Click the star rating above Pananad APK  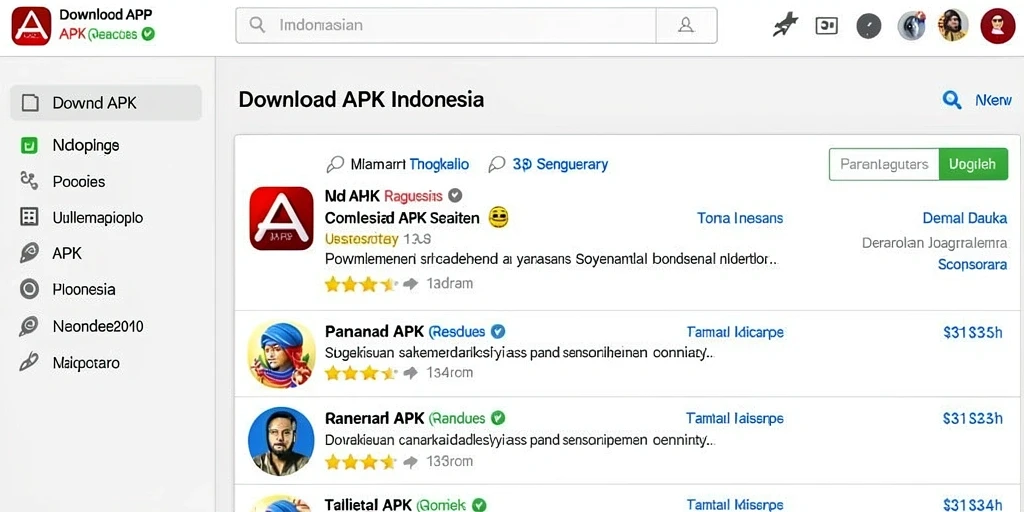(361, 284)
